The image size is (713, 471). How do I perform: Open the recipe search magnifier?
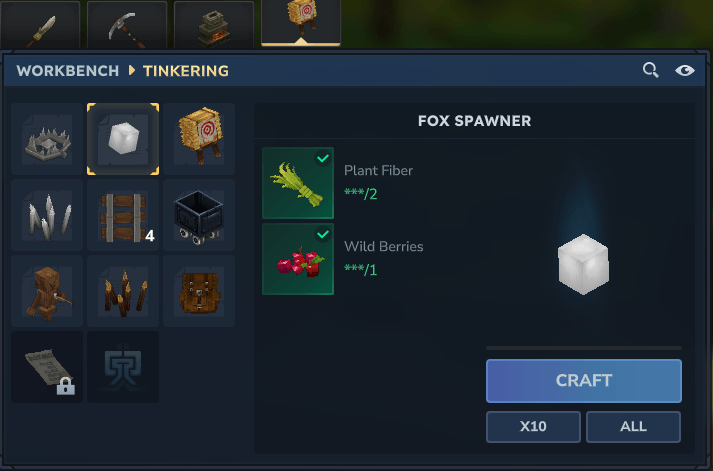coord(651,70)
